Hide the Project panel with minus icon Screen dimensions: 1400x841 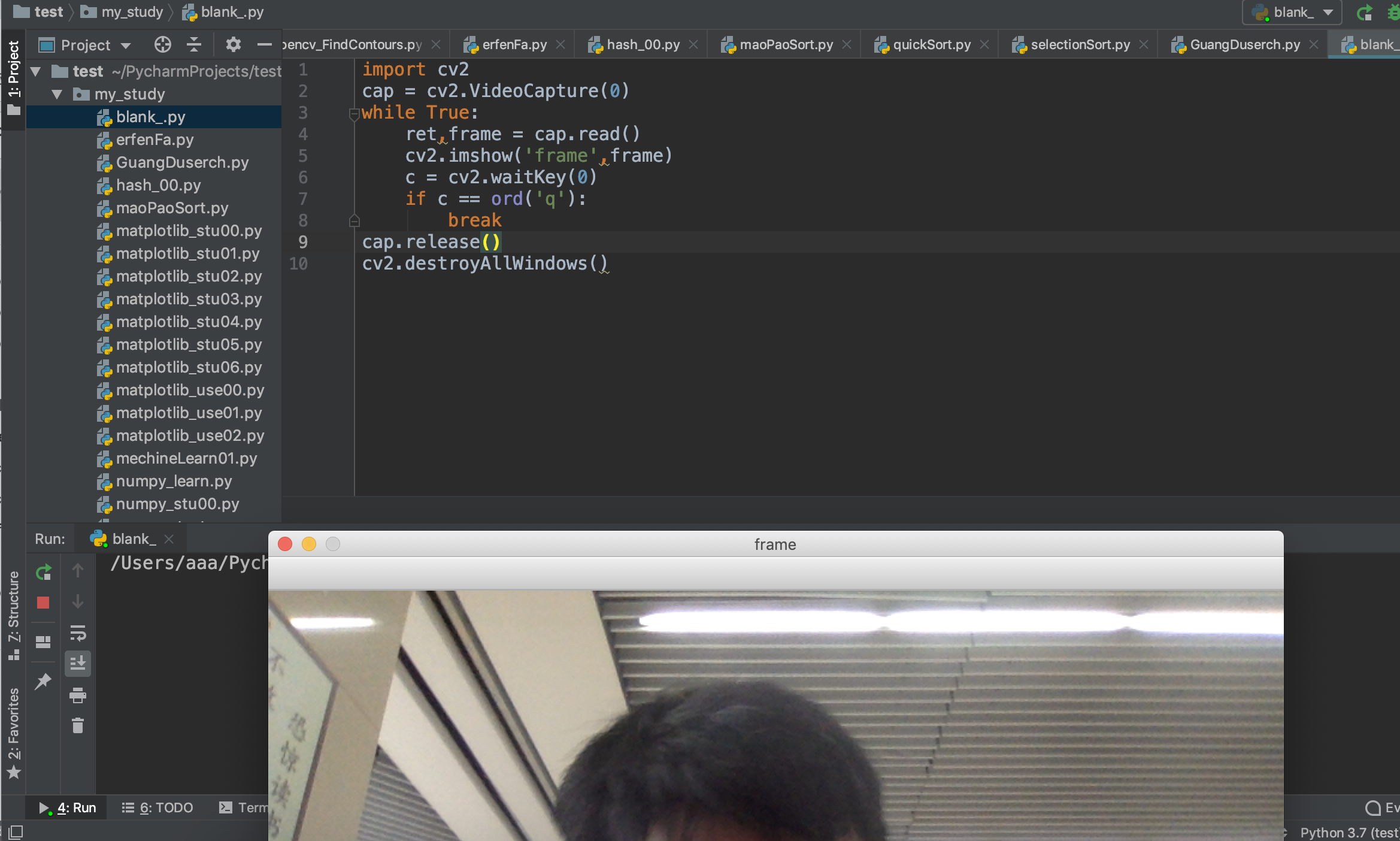pyautogui.click(x=264, y=45)
